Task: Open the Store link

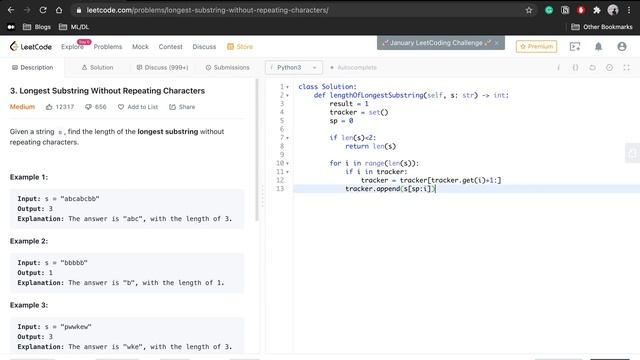Action: [240, 47]
